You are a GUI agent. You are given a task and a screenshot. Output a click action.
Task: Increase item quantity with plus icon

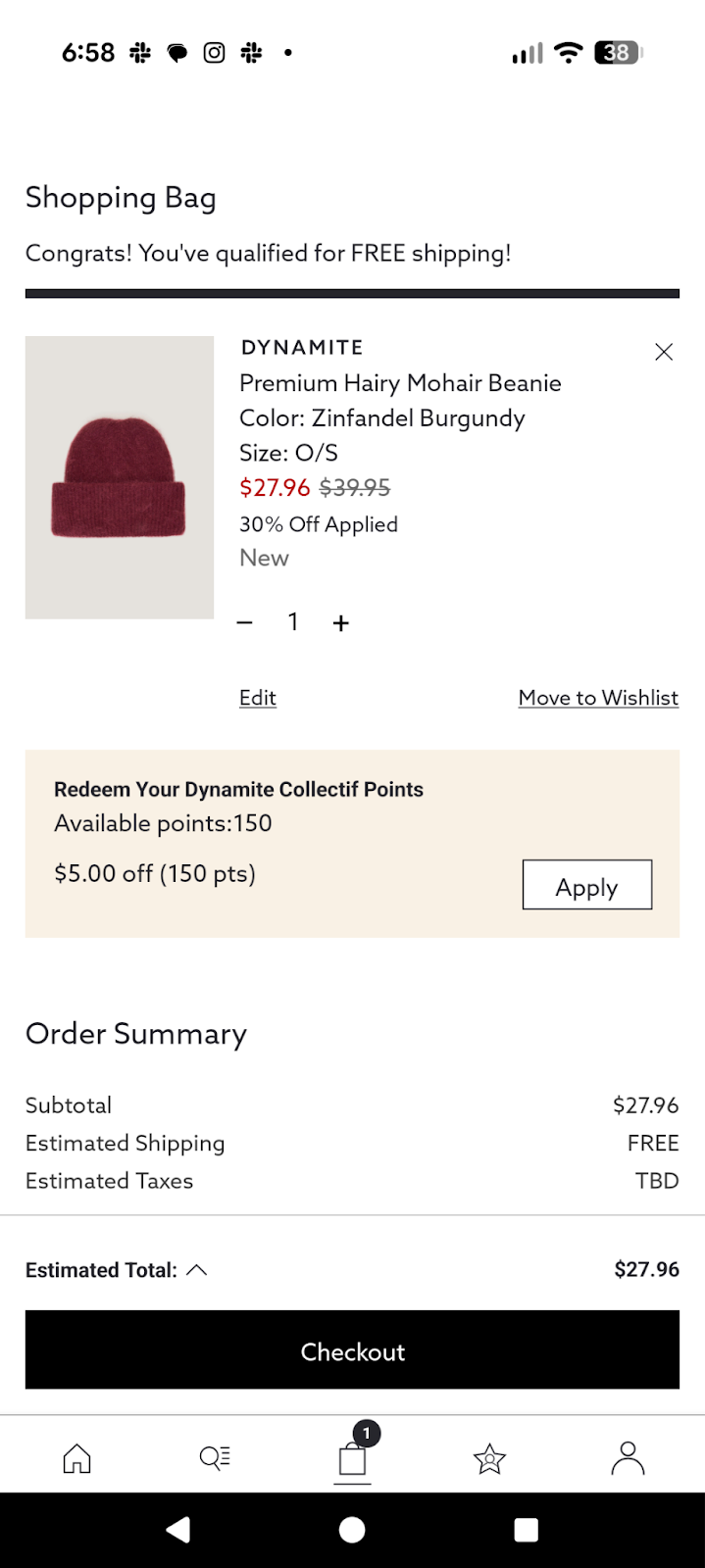[341, 622]
